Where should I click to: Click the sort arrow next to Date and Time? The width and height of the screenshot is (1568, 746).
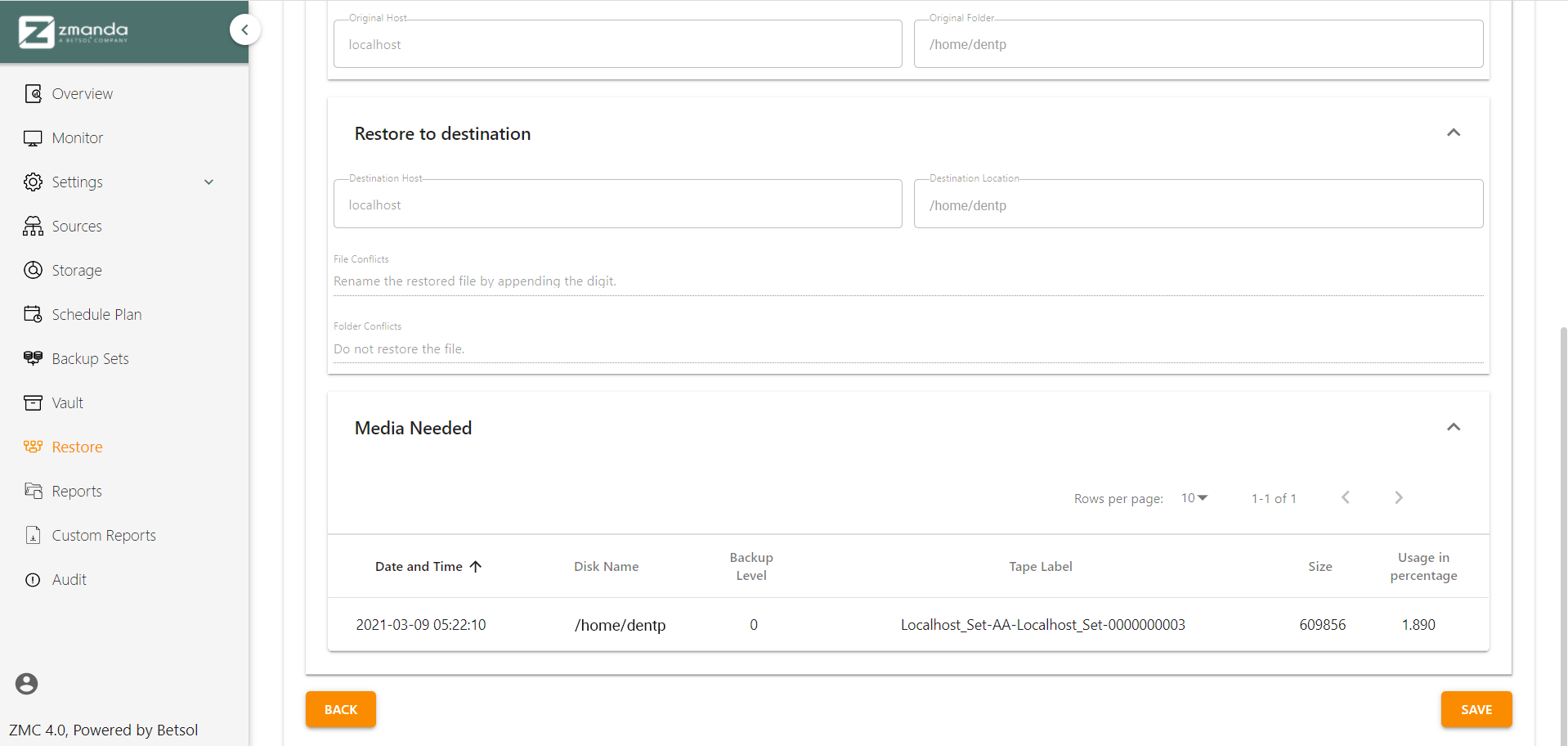[475, 566]
